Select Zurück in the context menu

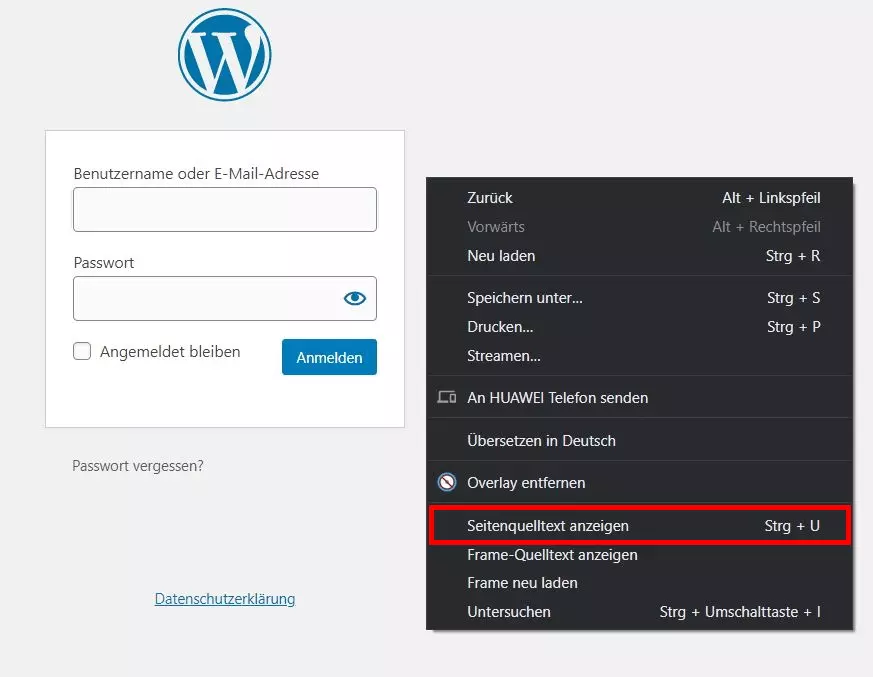(x=639, y=198)
